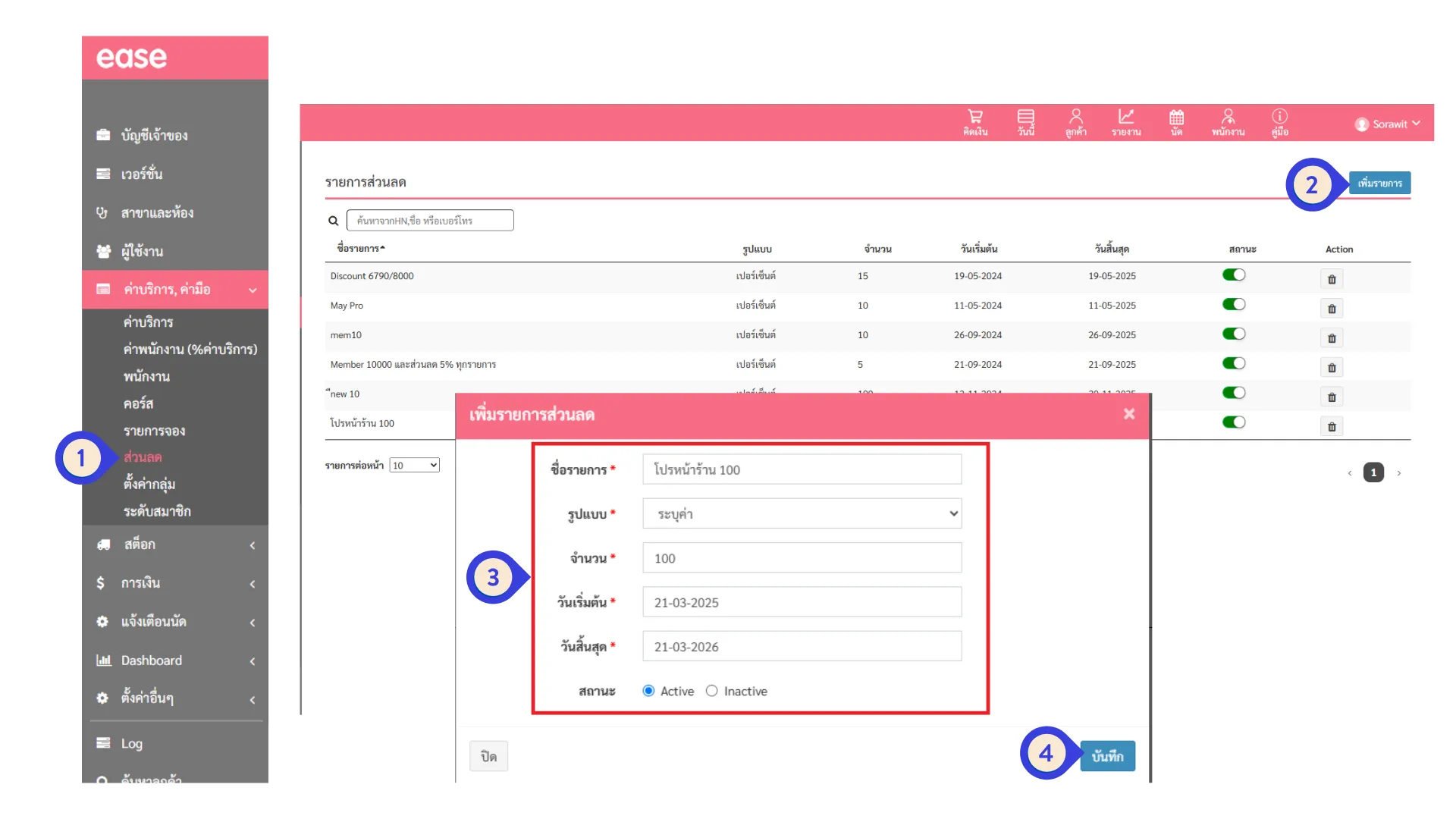Delete the Discount 6790/8000 row via trash icon

(1332, 279)
